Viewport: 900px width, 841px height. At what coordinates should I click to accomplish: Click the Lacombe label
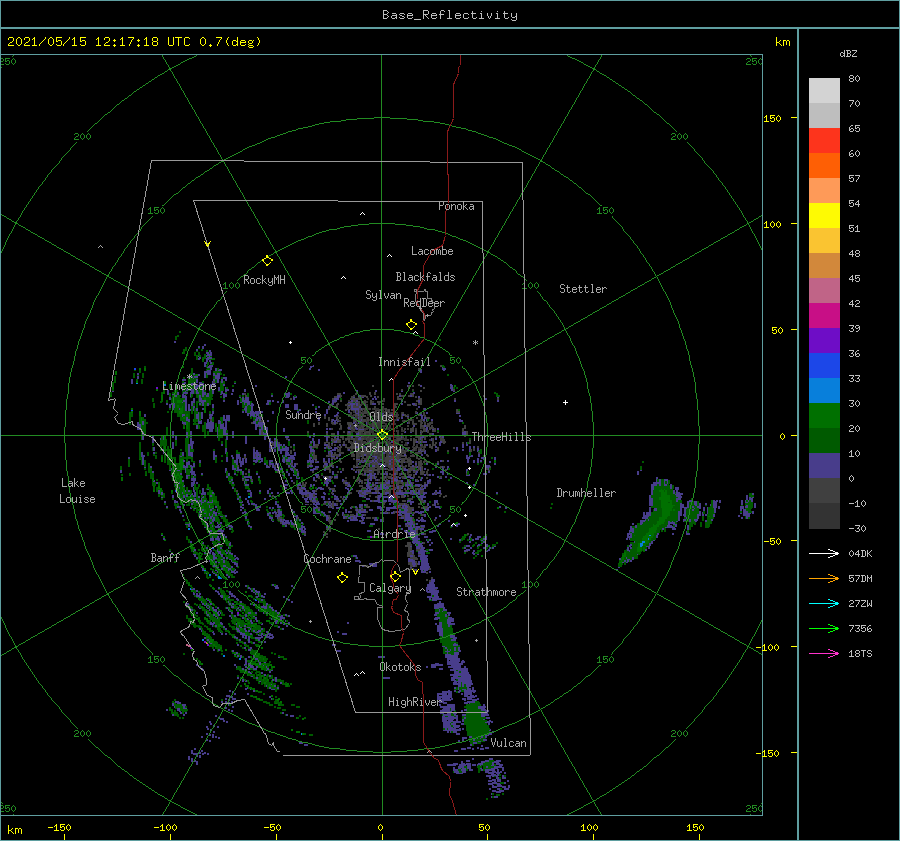[432, 251]
